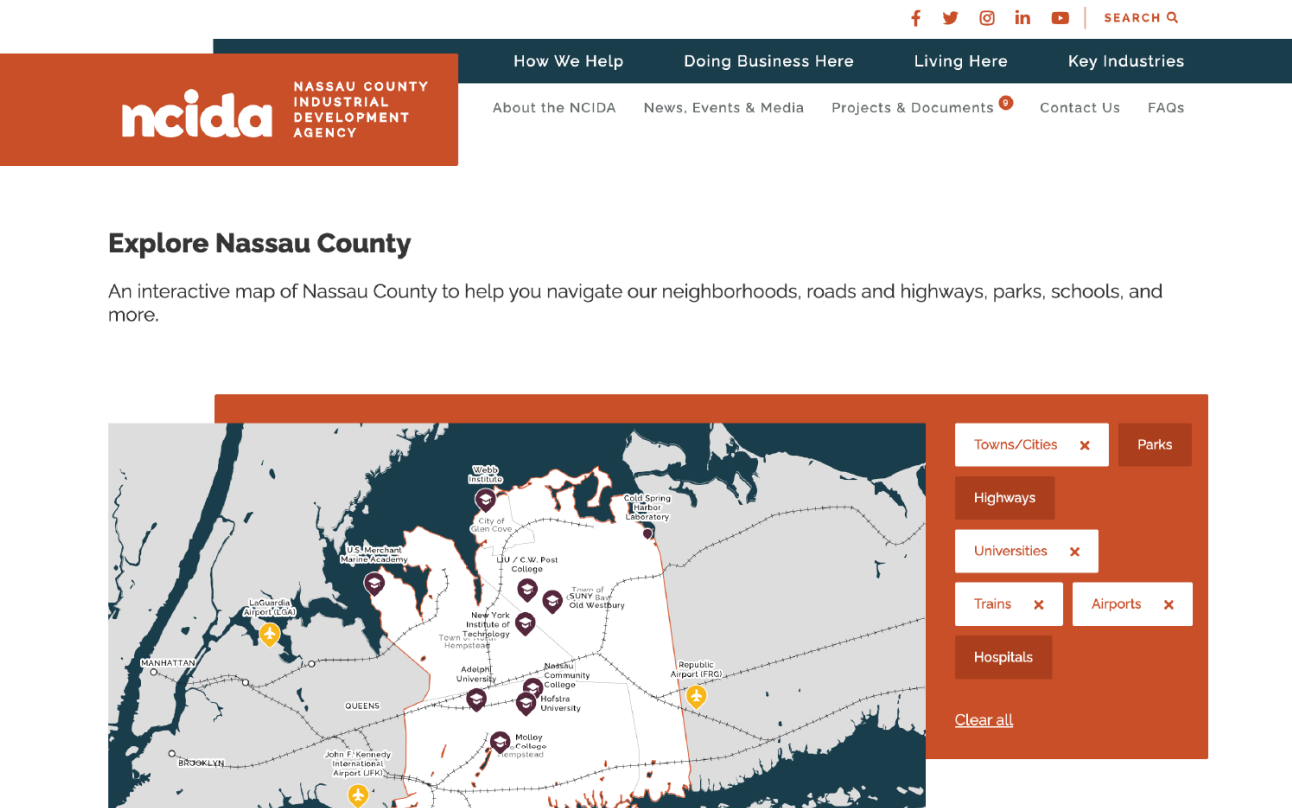Select the Hofstra University marker
The image size is (1292, 808).
(526, 704)
